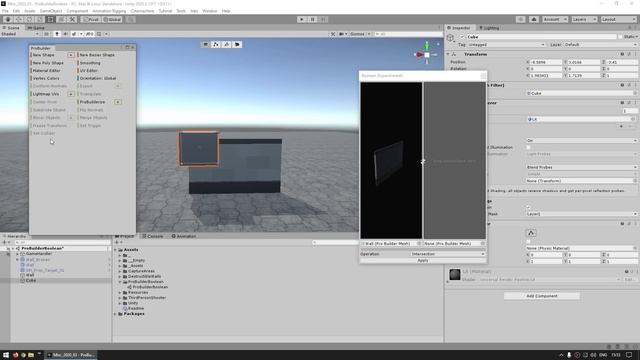Viewport: 640px width, 360px height.
Task: Open the Gizmos dropdown
Action: (x=360, y=34)
